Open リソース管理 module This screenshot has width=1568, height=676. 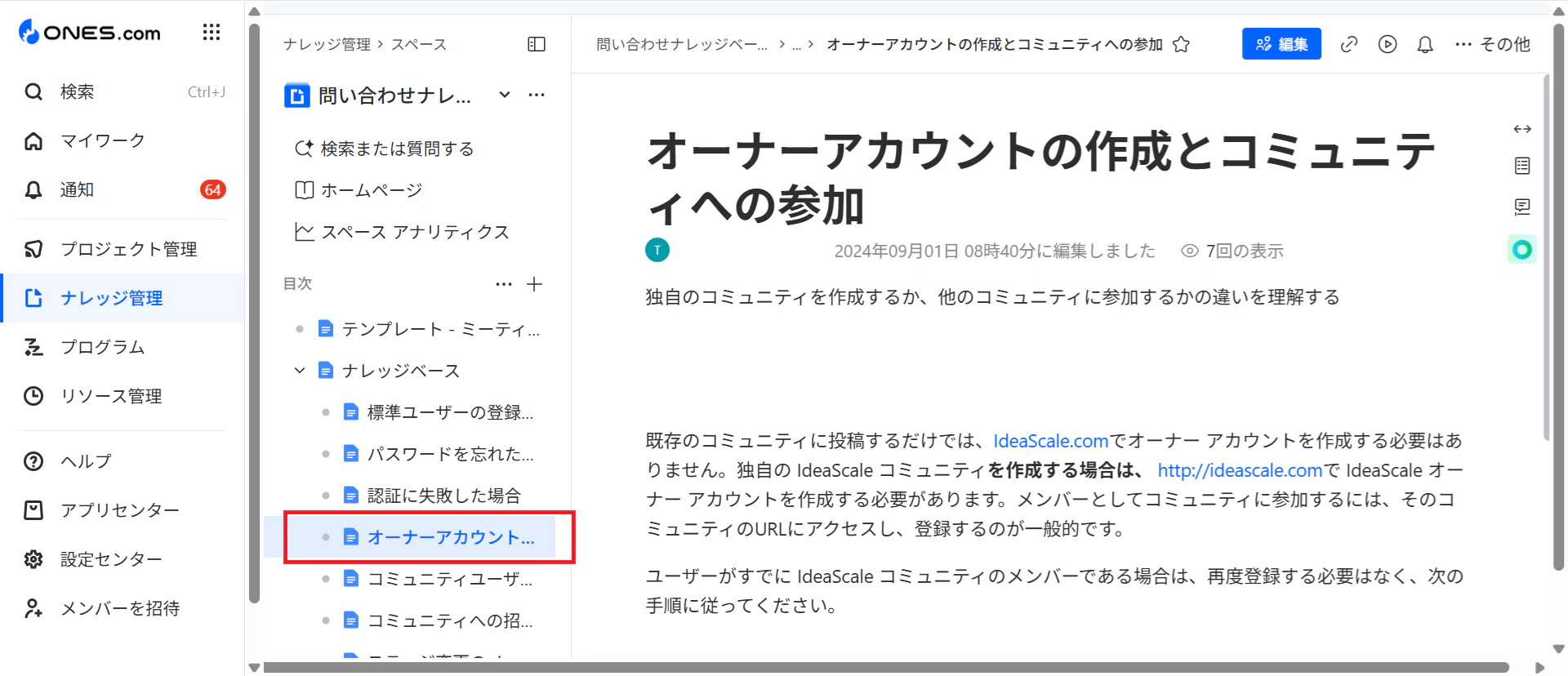pos(123,396)
